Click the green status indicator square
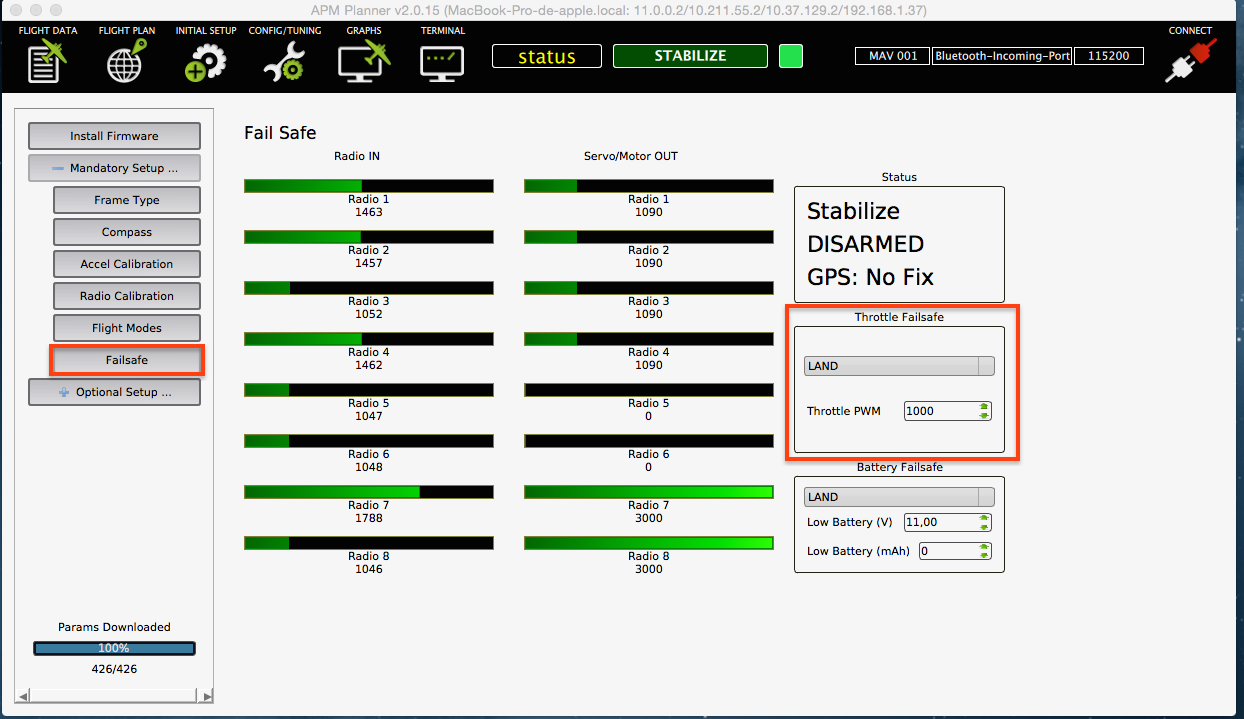The height and width of the screenshot is (719, 1244). click(x=791, y=56)
